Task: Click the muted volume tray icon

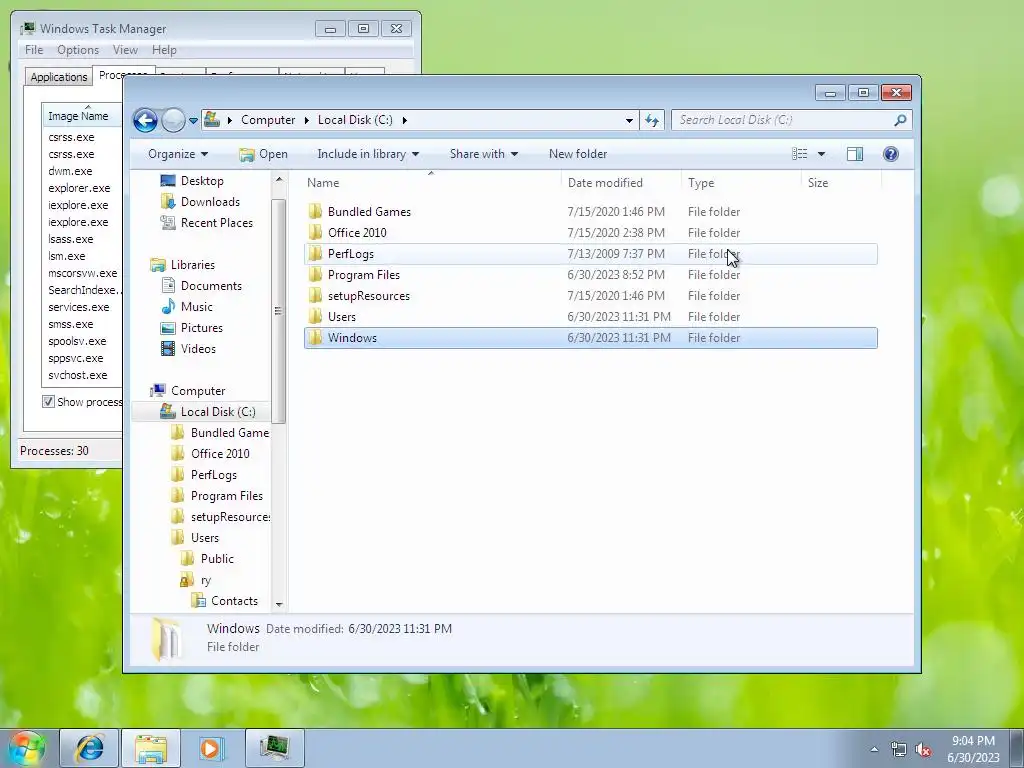Action: tap(923, 750)
